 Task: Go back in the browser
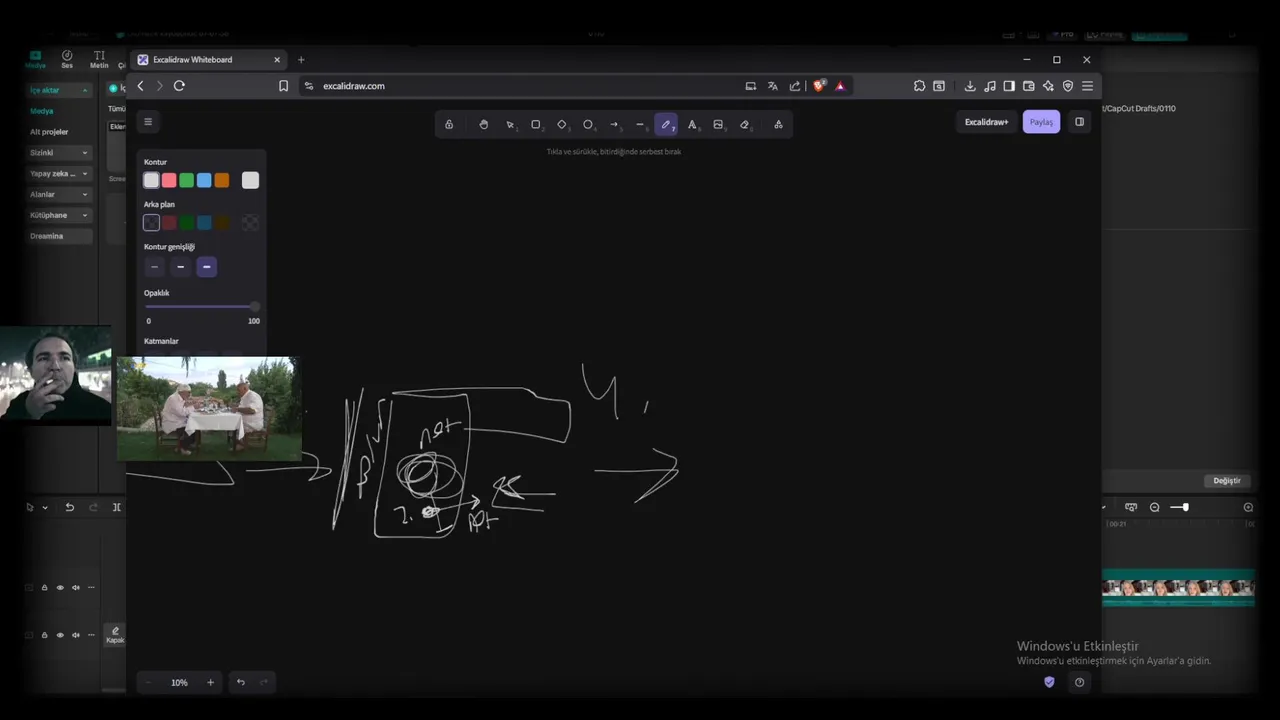pyautogui.click(x=140, y=86)
